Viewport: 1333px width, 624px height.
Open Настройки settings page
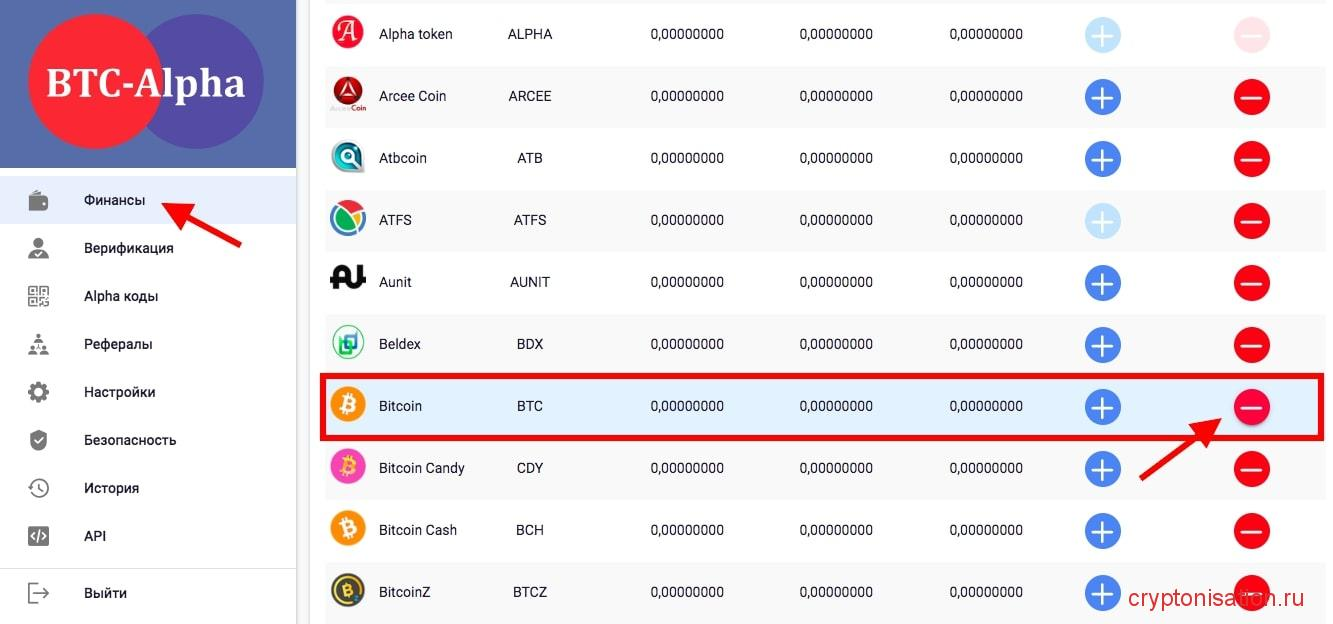(119, 392)
